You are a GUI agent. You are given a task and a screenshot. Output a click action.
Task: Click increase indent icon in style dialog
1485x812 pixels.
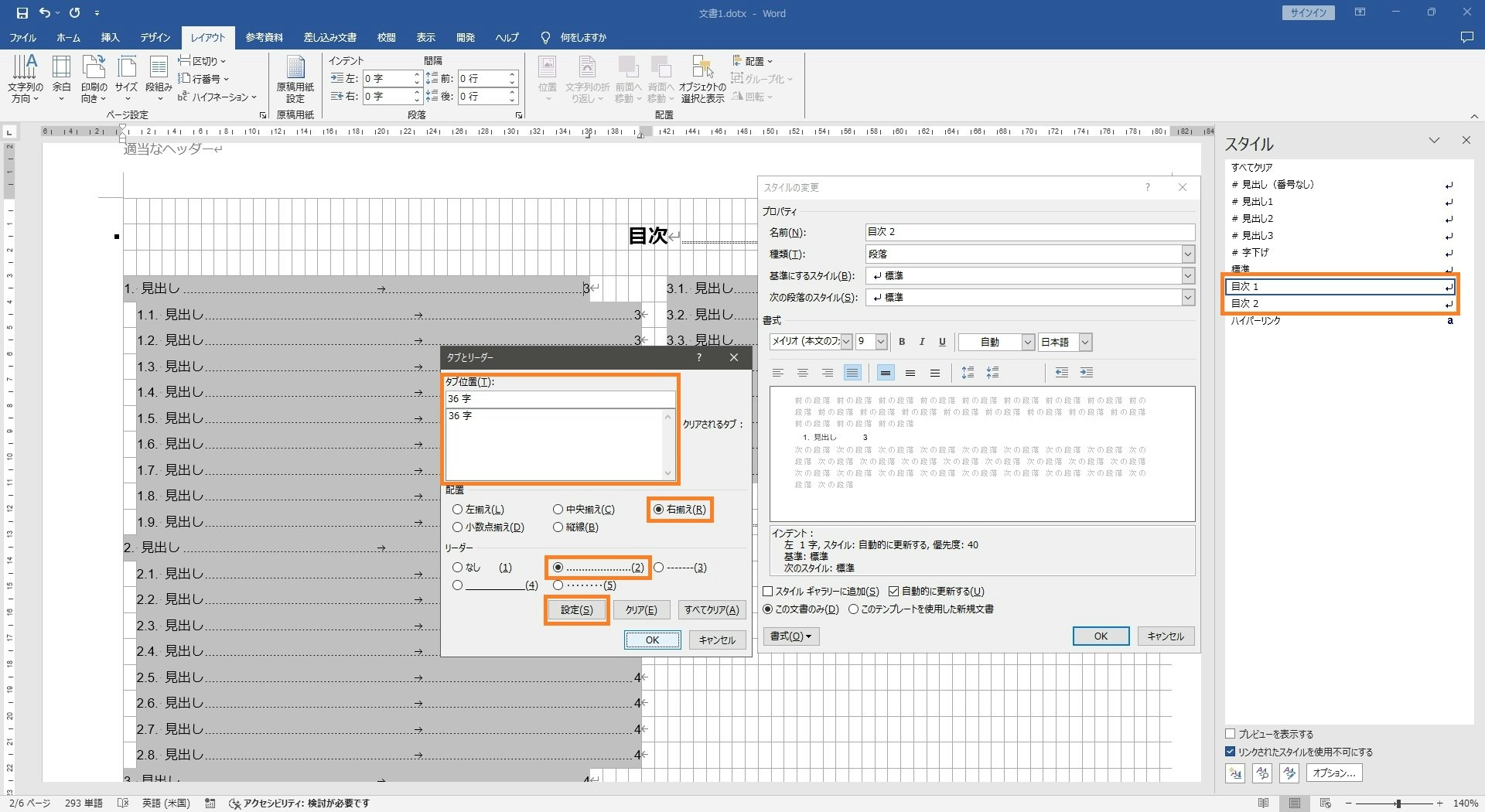pyautogui.click(x=1087, y=373)
